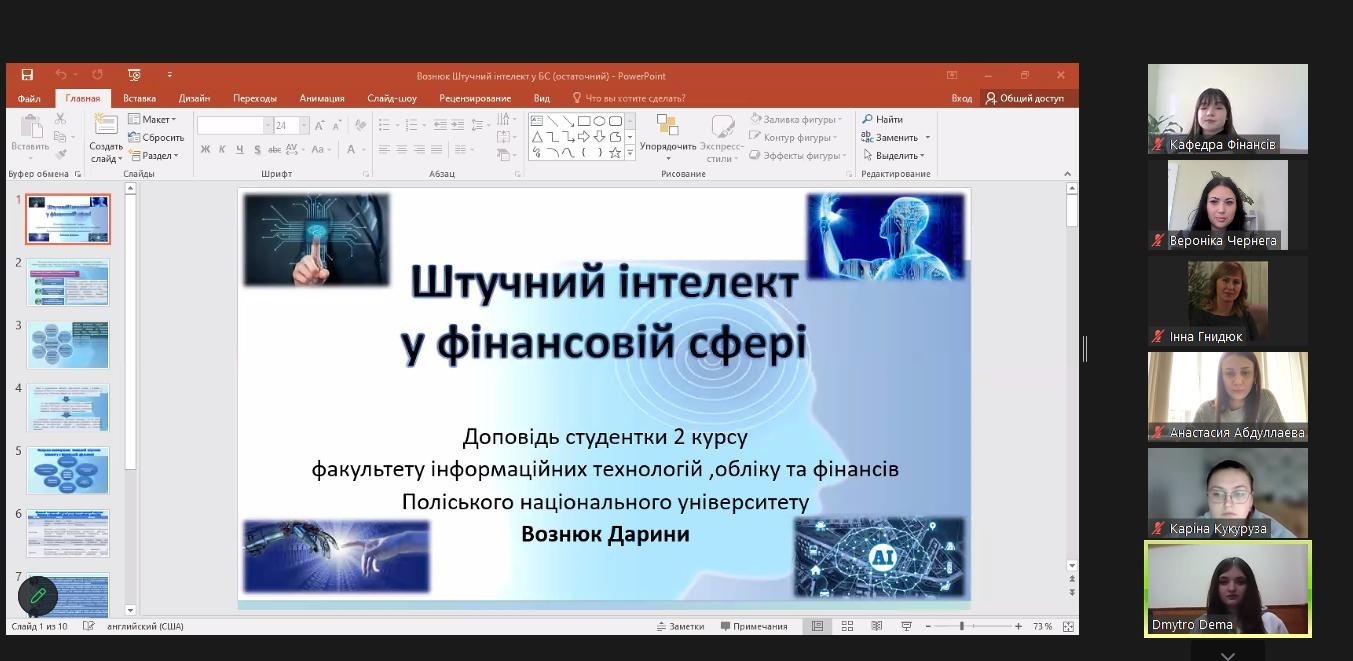
Task: Toggle Notes (Заметки) pane in status bar
Action: [x=680, y=626]
